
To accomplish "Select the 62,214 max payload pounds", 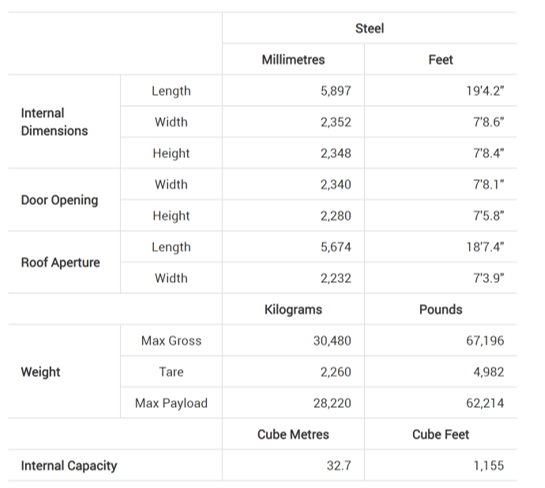I will [x=485, y=404].
